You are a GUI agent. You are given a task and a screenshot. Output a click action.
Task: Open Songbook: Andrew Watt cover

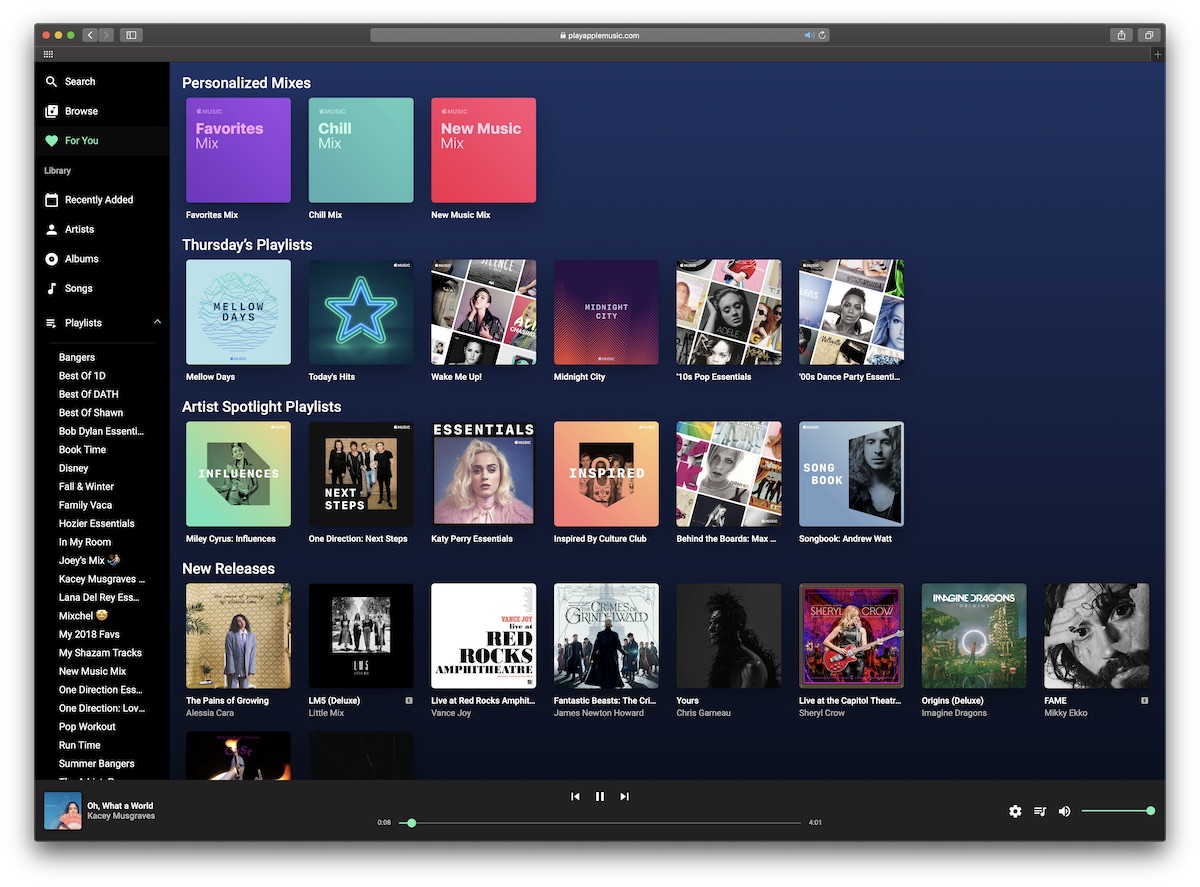pyautogui.click(x=851, y=474)
